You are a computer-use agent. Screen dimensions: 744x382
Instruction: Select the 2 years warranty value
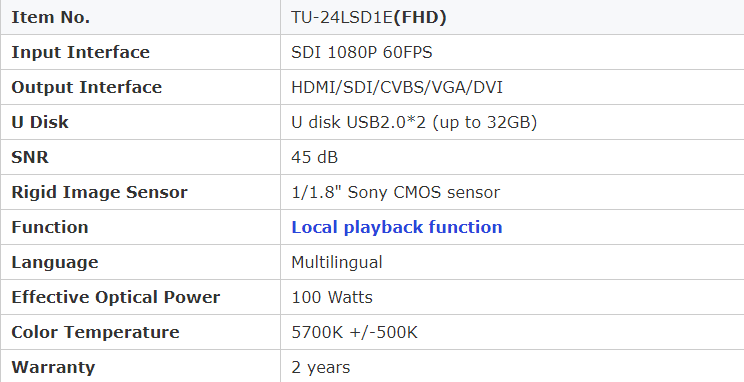point(321,367)
